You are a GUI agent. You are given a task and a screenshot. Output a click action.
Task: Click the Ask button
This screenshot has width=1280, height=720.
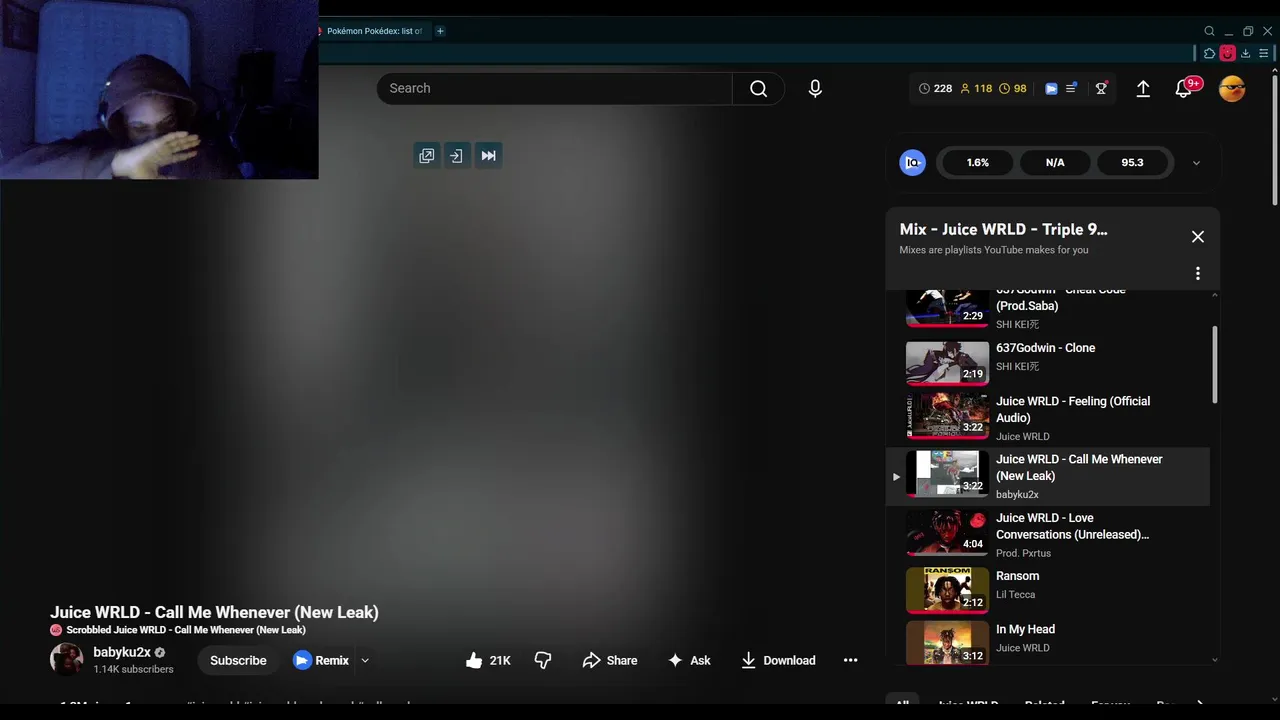(x=689, y=660)
